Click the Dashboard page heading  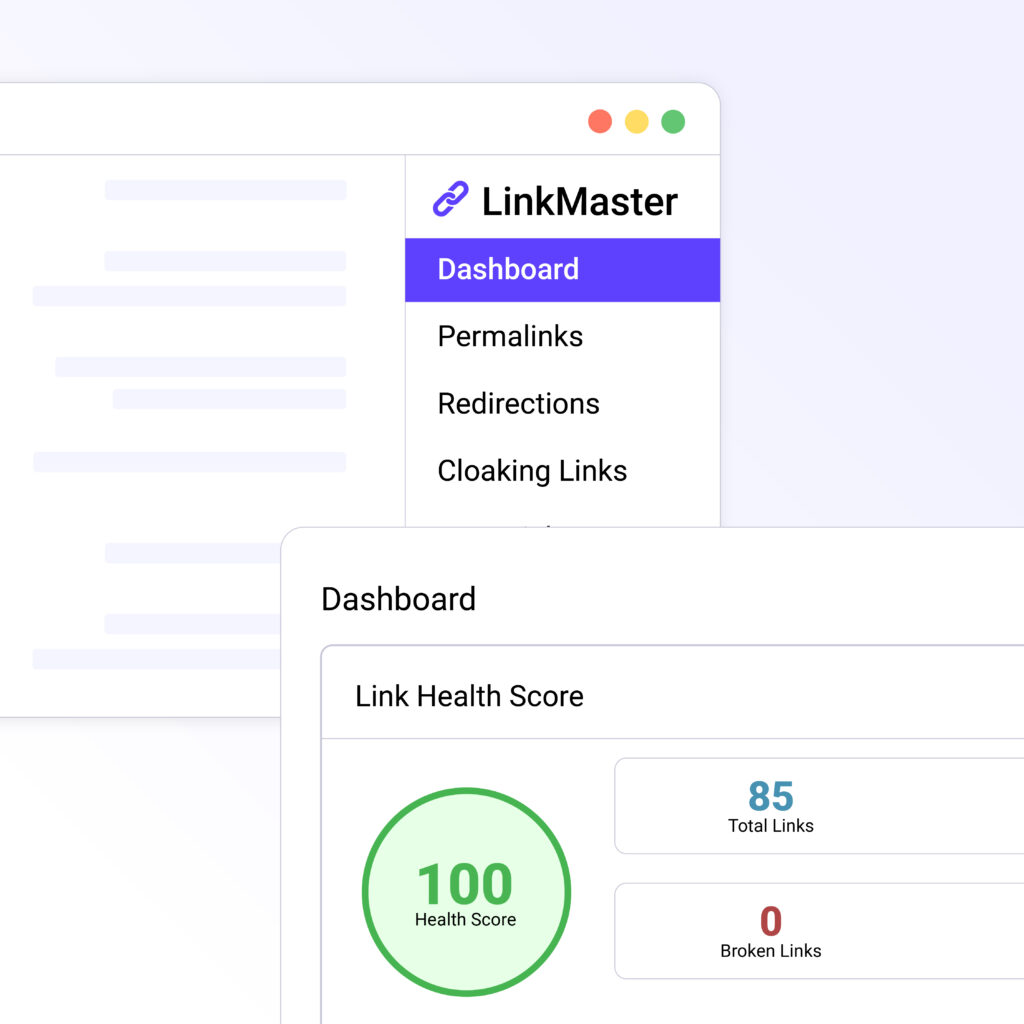coord(398,599)
